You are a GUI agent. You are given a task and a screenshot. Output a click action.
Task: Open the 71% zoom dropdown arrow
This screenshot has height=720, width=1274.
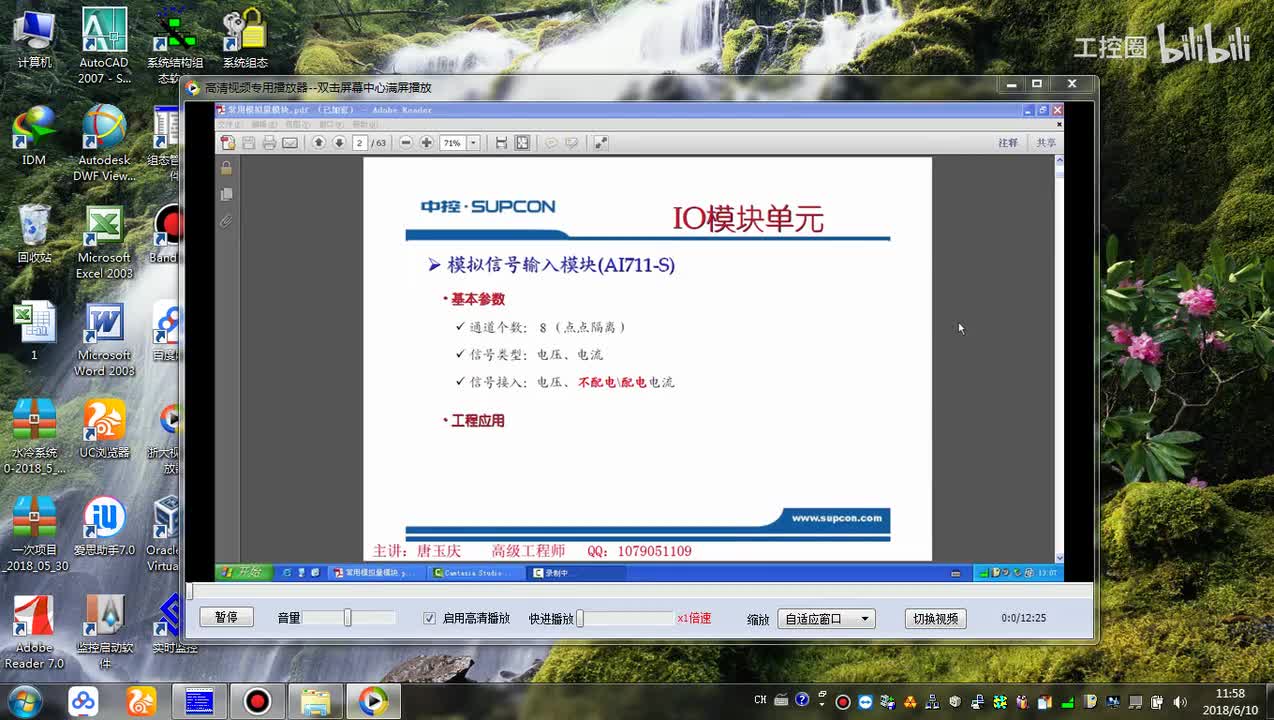coord(474,143)
